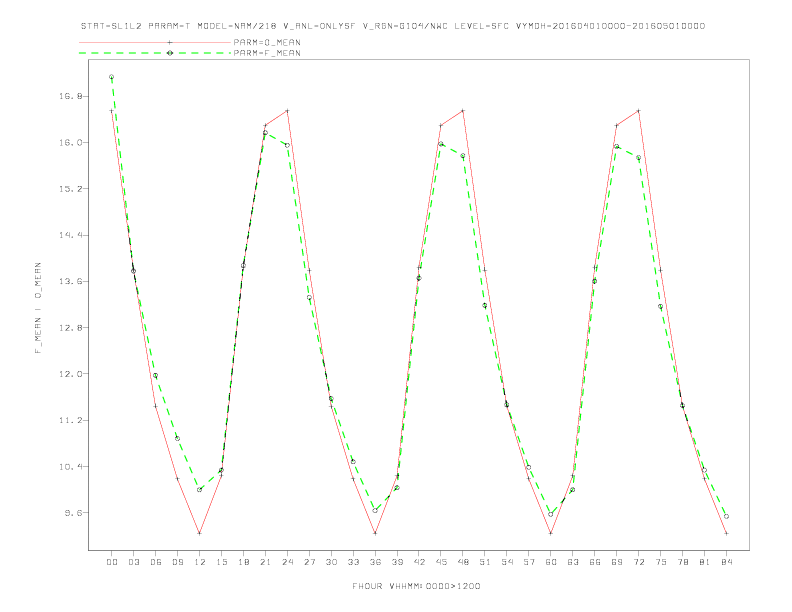Click the 45 forecast hour tick label

(441, 562)
